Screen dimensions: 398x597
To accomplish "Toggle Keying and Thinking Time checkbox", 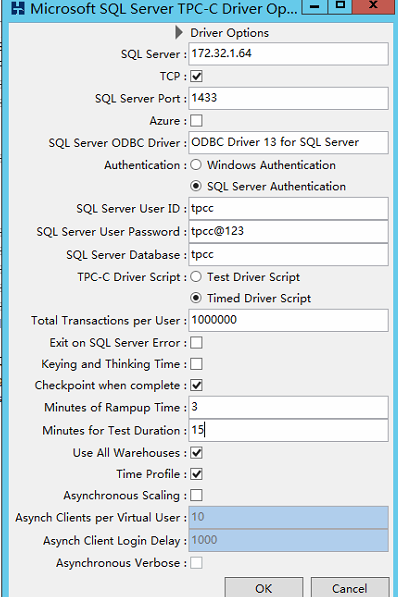I will pos(197,364).
